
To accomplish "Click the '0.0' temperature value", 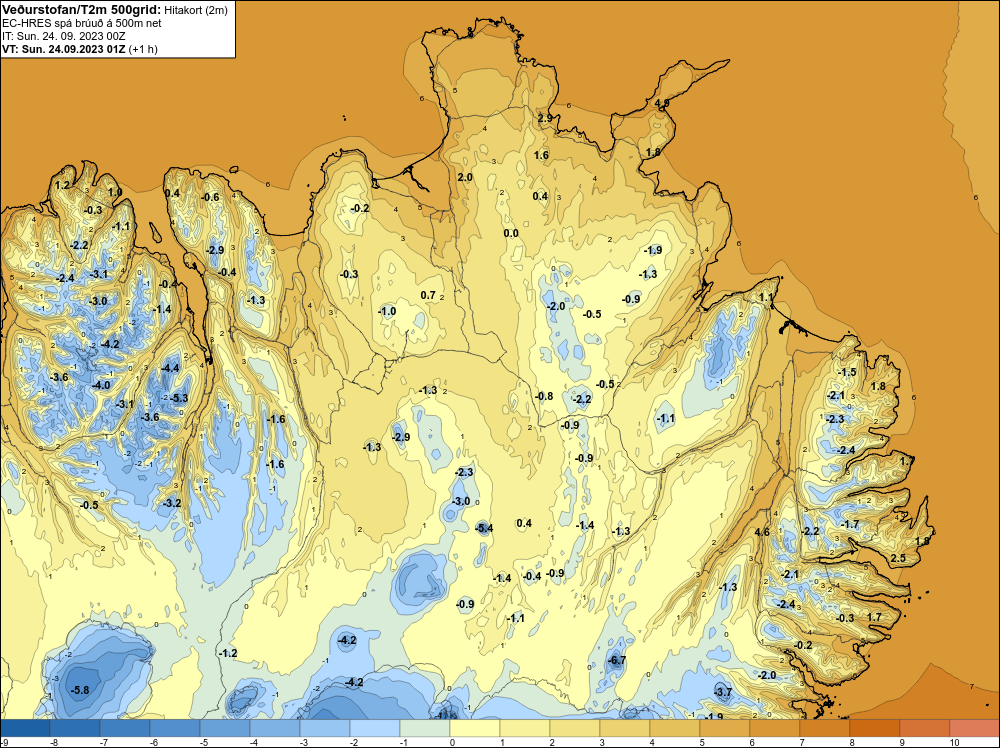I will (x=511, y=233).
